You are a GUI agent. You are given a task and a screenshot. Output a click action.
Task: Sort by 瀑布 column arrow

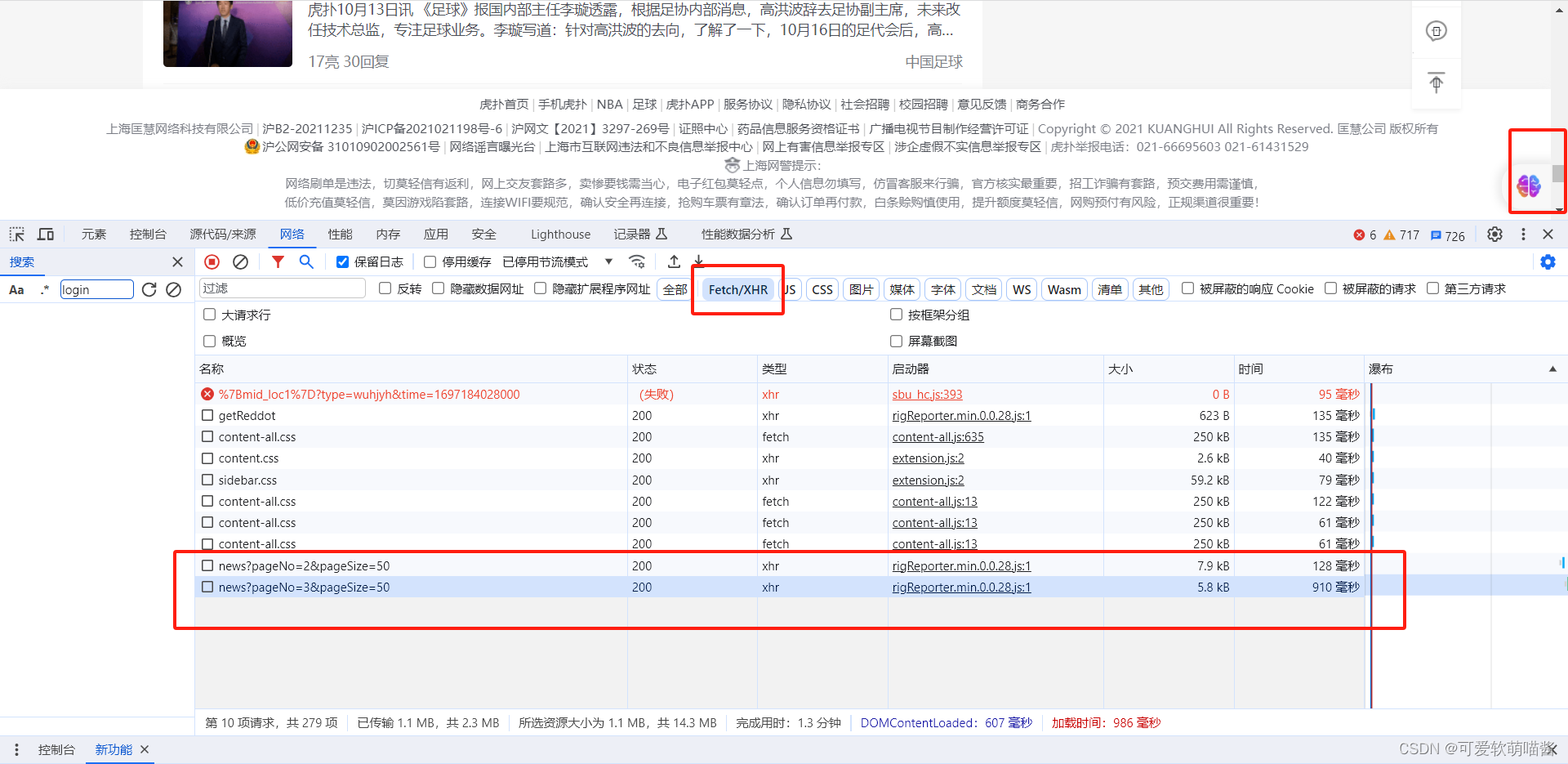(x=1552, y=369)
